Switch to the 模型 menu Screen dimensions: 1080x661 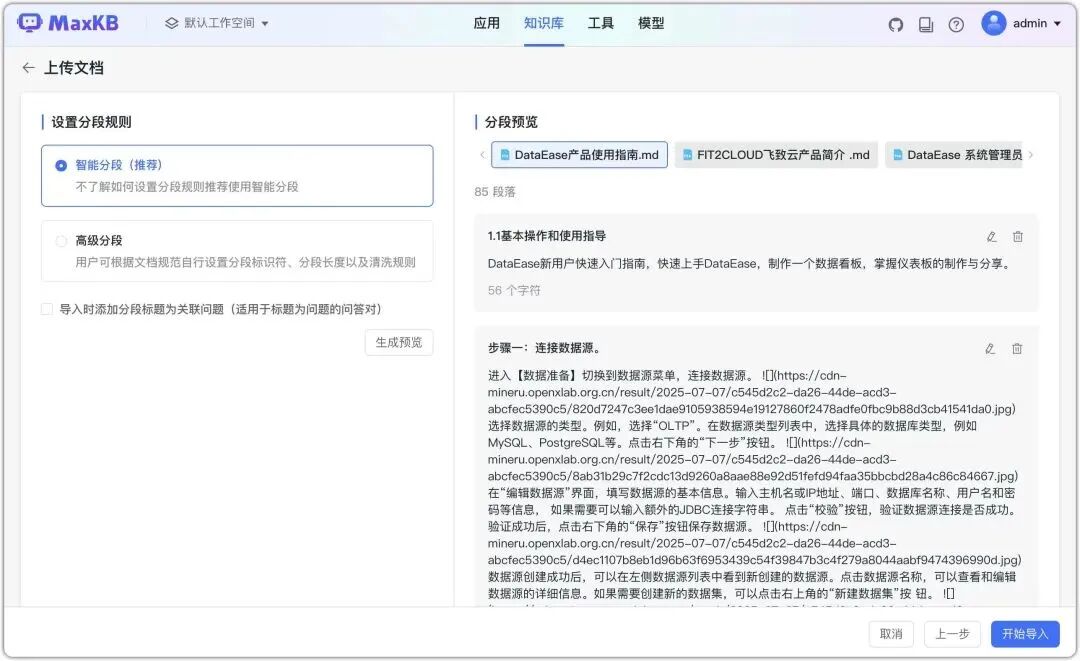point(651,23)
